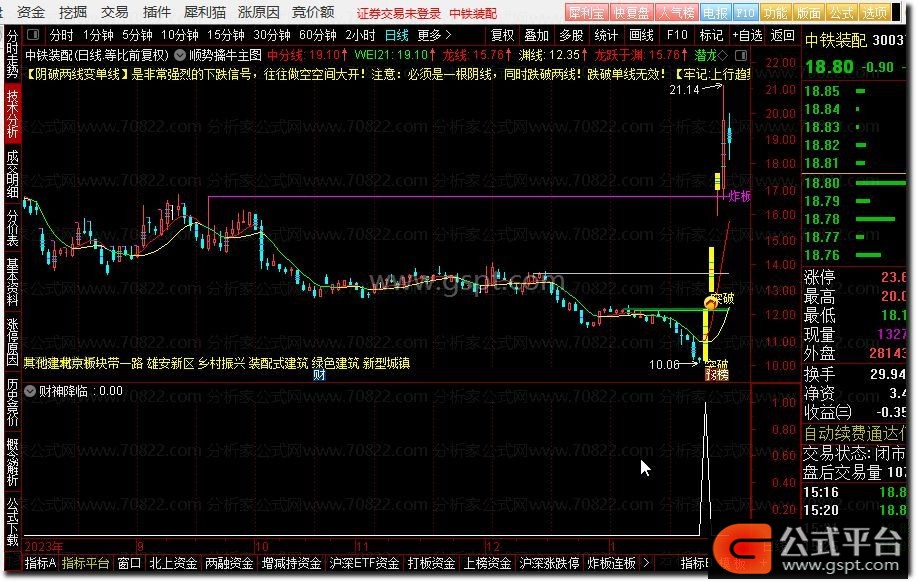Add stock via +自选
The width and height of the screenshot is (918, 582).
pyautogui.click(x=747, y=35)
